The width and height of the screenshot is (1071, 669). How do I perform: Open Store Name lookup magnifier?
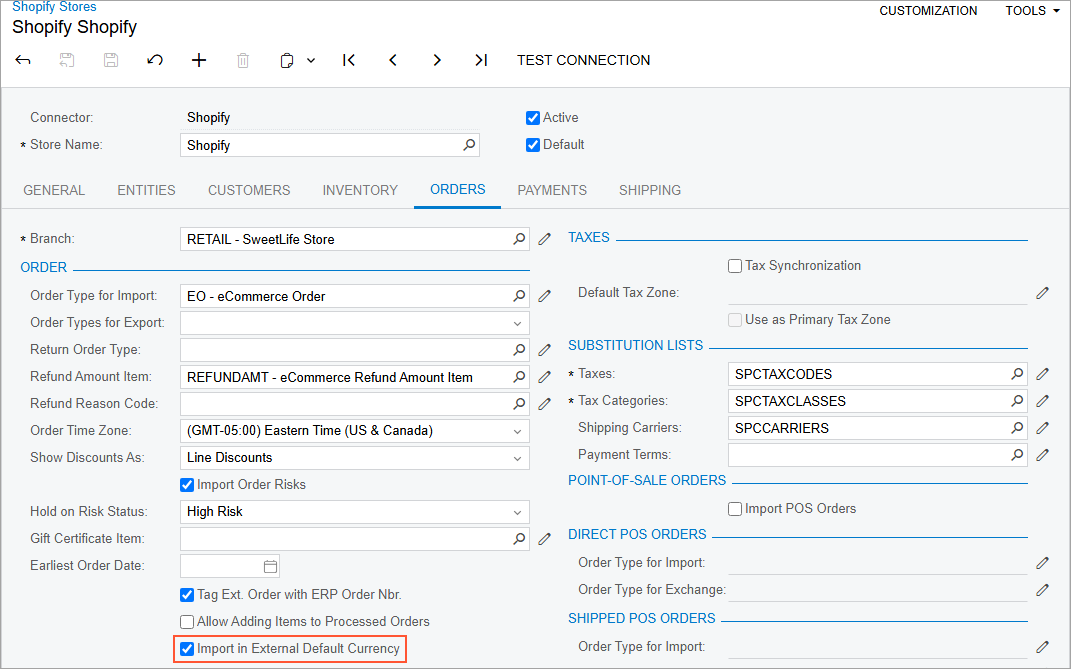[469, 145]
